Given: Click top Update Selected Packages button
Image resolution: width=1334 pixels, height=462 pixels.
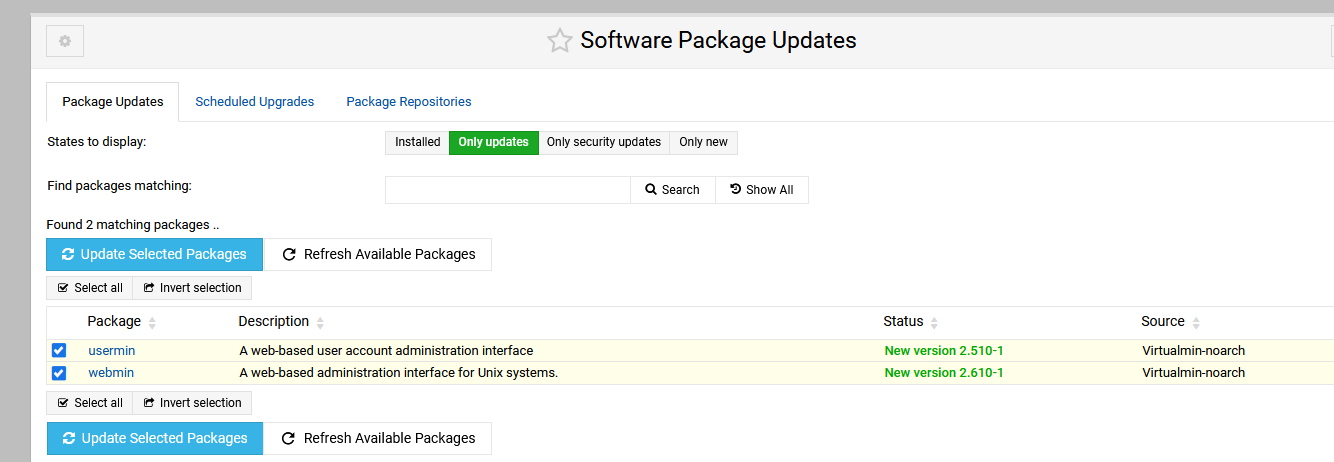Looking at the screenshot, I should pyautogui.click(x=154, y=254).
